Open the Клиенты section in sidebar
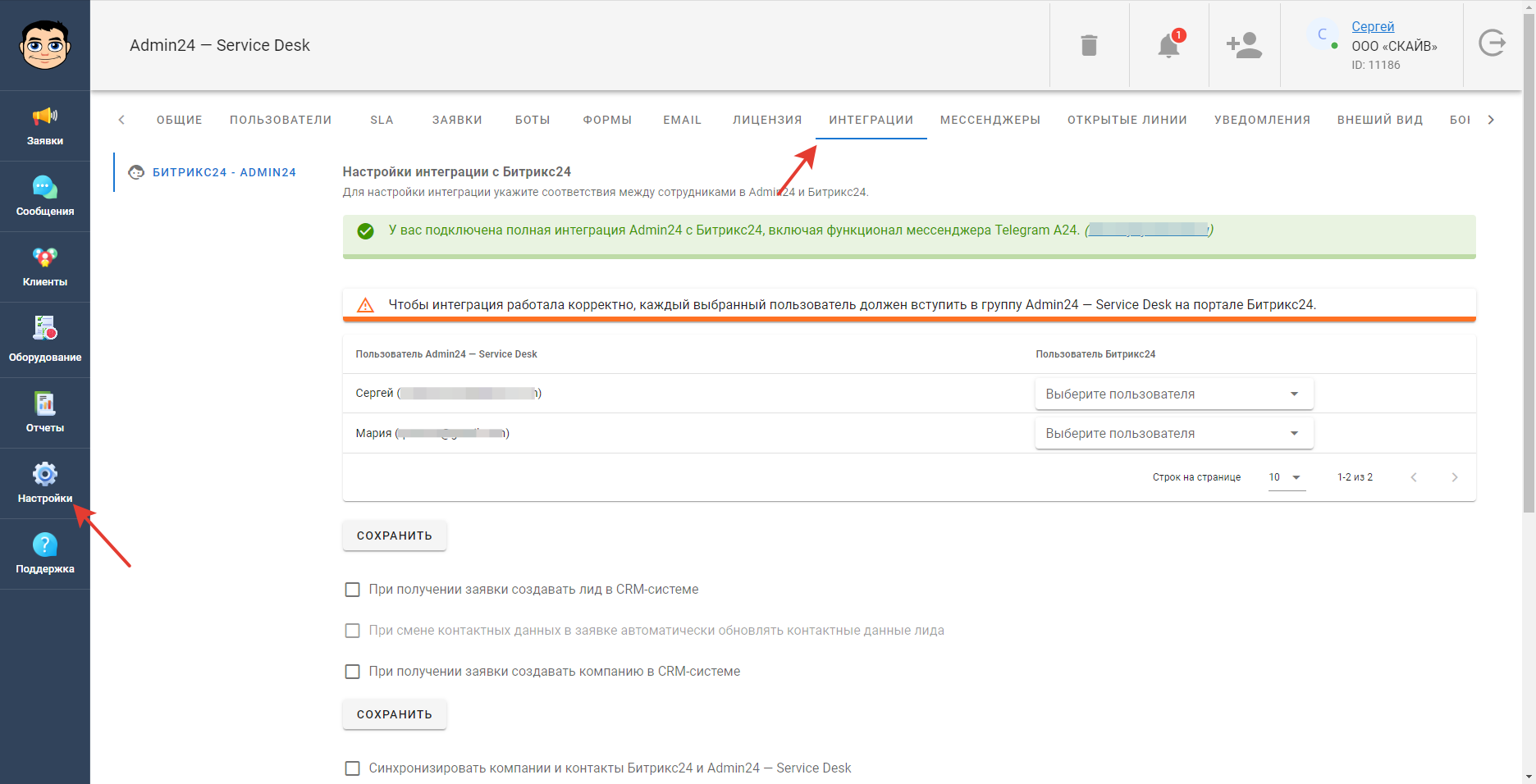 pyautogui.click(x=45, y=267)
